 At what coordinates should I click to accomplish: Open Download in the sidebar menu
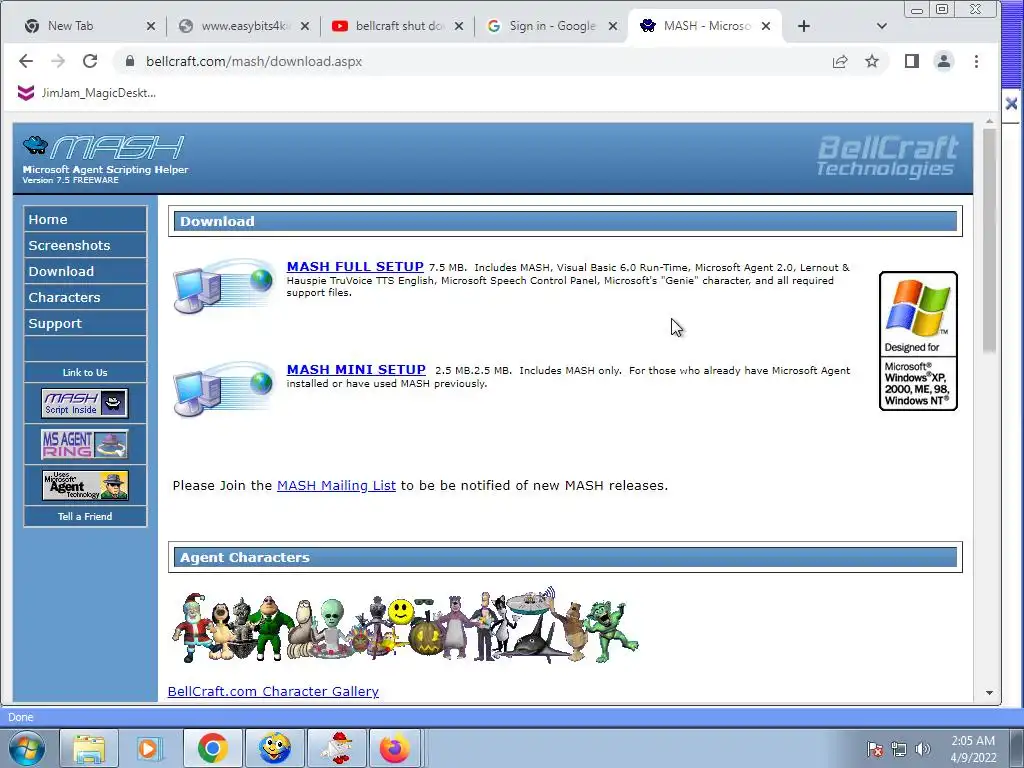85,271
